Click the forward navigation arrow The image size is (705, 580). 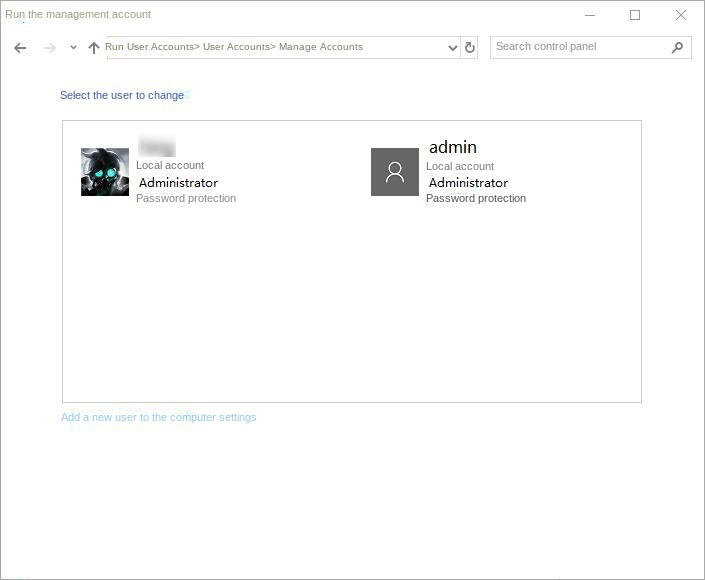tap(49, 48)
